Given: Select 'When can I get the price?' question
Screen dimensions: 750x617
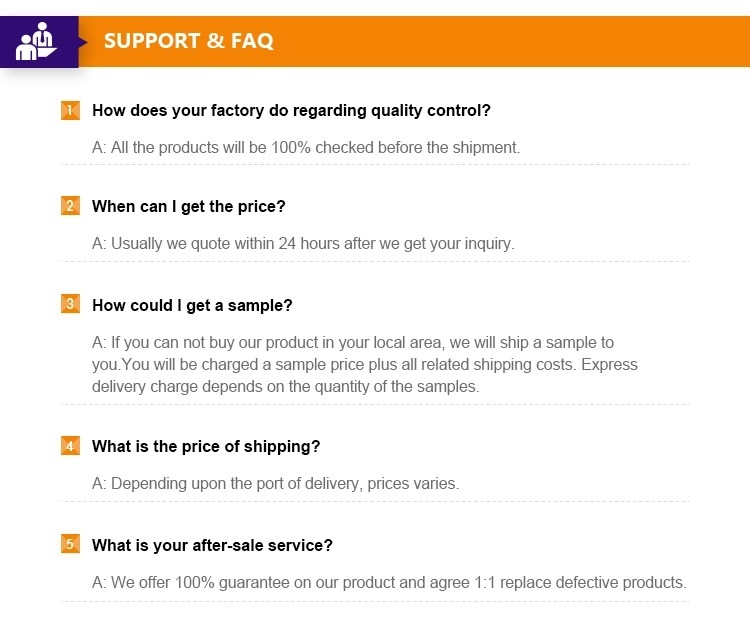Looking at the screenshot, I should pyautogui.click(x=188, y=207).
